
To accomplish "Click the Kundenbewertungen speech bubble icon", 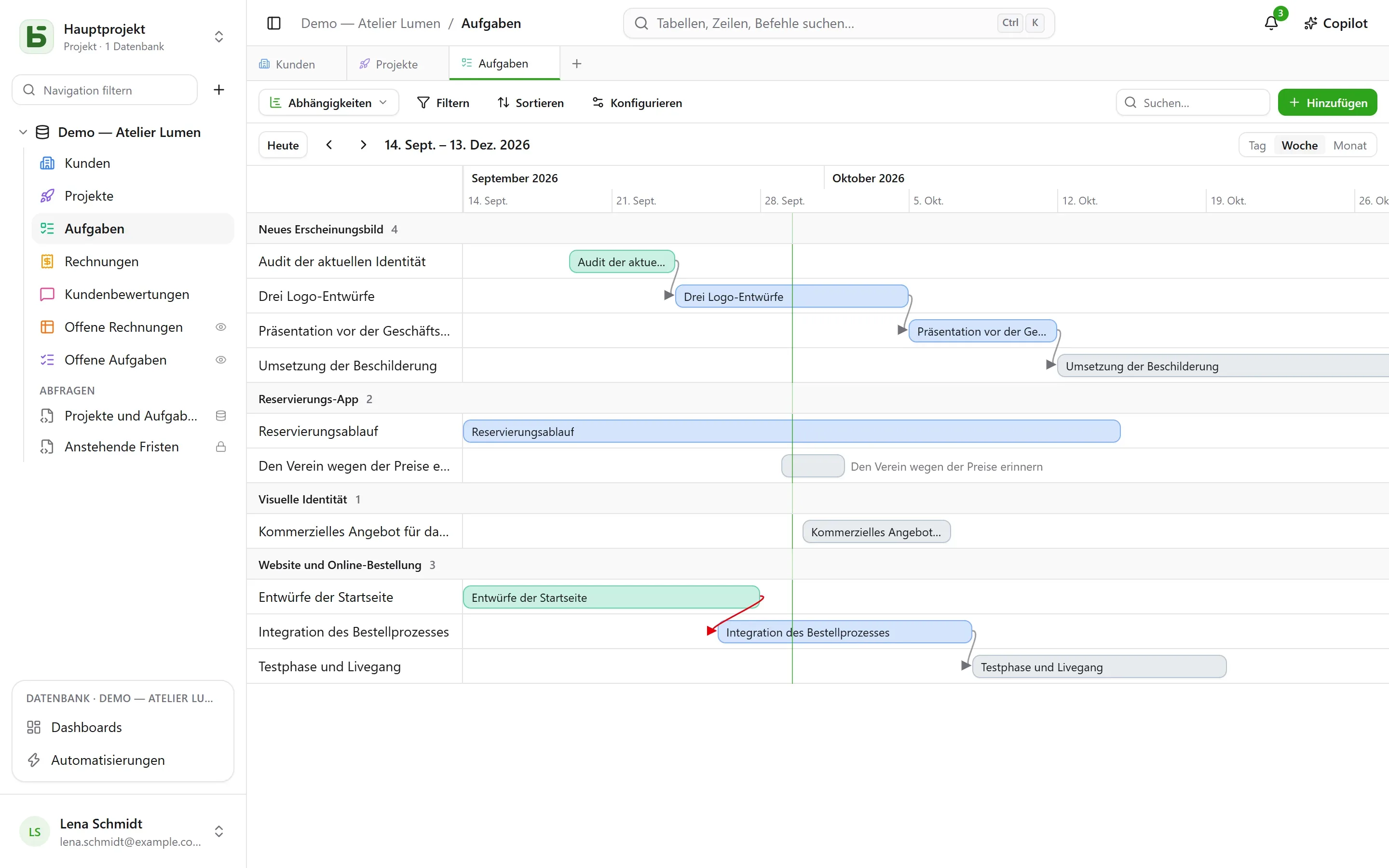I will [x=47, y=294].
